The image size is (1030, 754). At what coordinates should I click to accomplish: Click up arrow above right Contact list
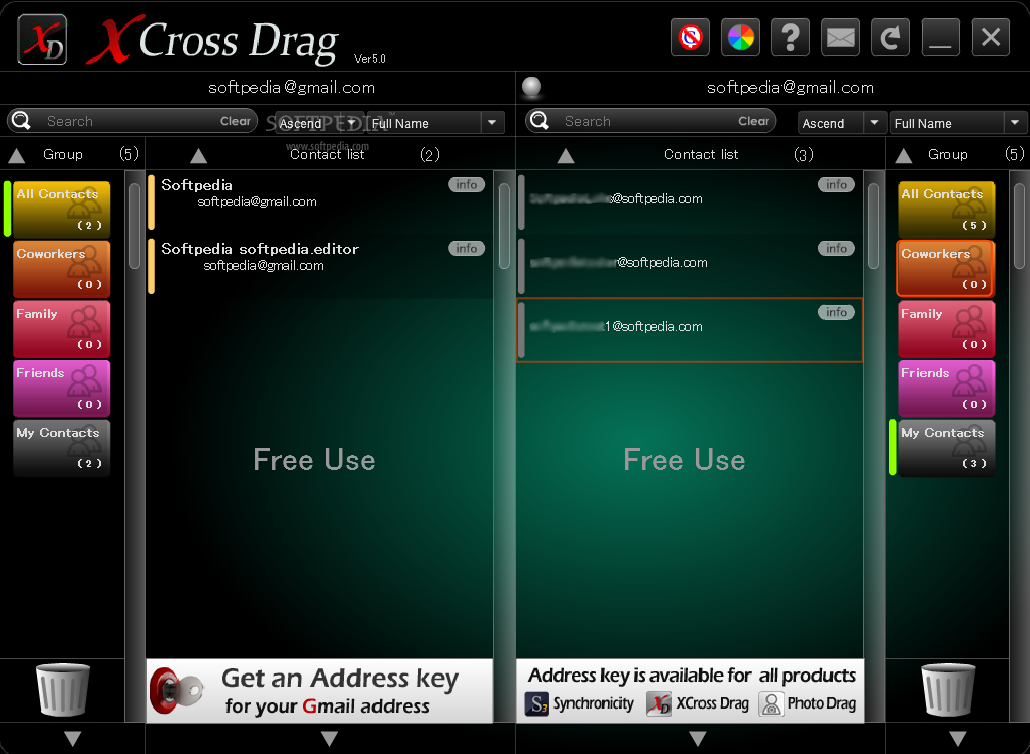(566, 156)
